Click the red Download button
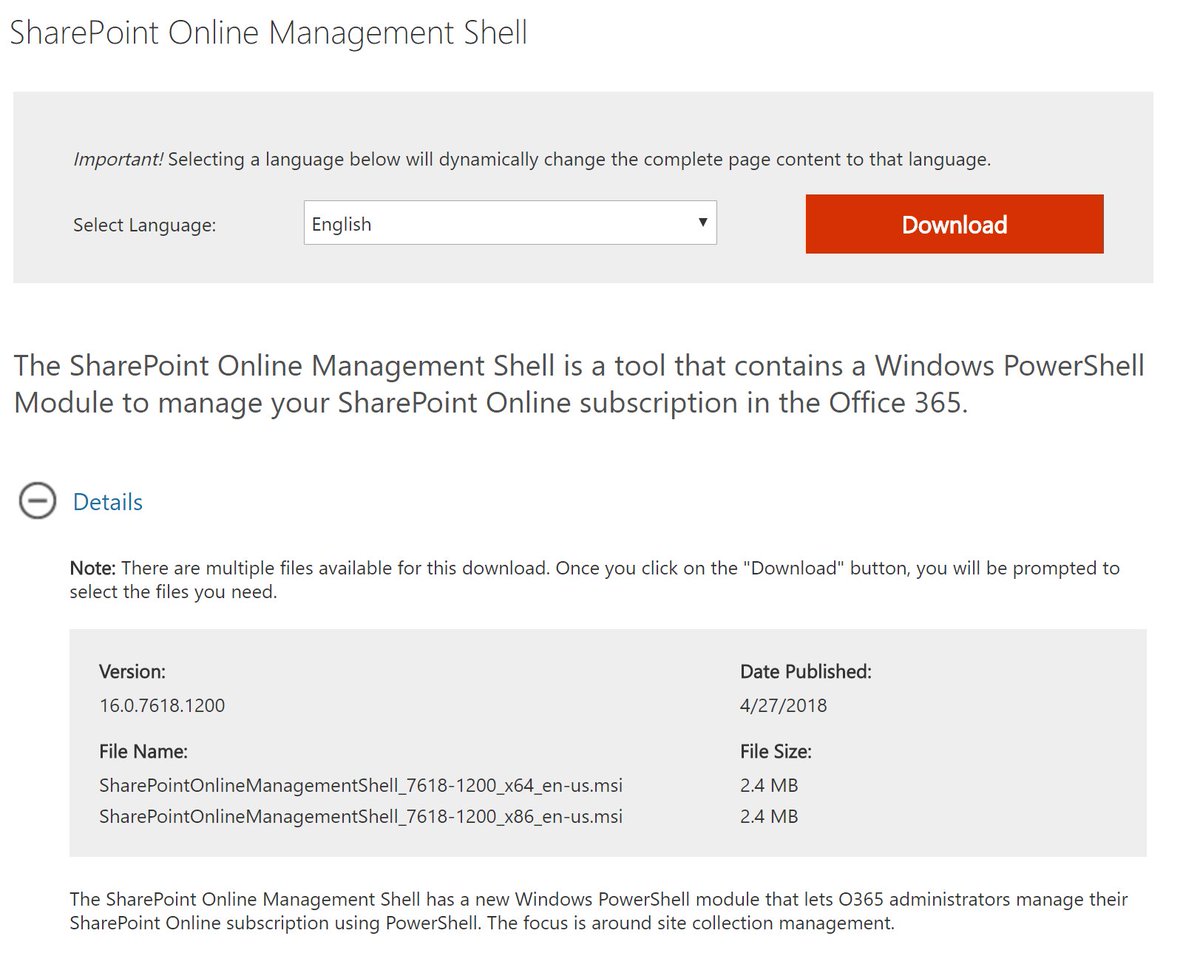Screen dimensions: 1200x970 [x=954, y=224]
